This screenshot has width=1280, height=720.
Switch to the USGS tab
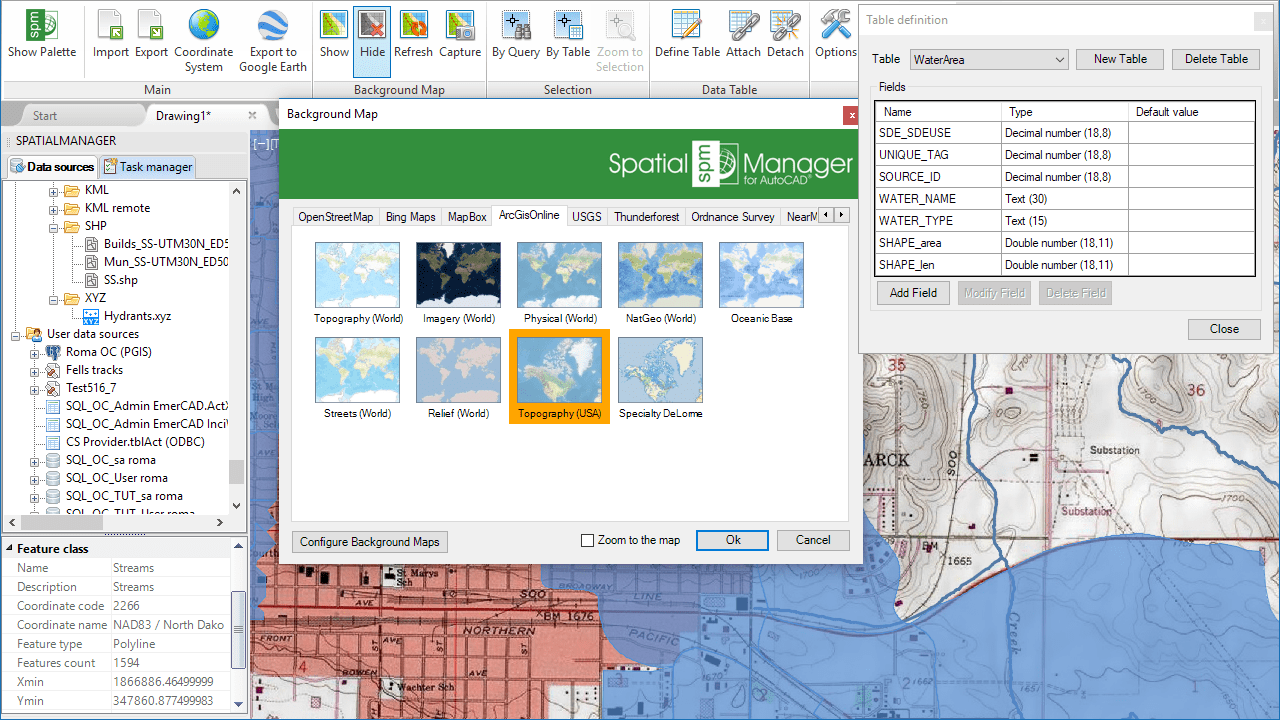(587, 217)
